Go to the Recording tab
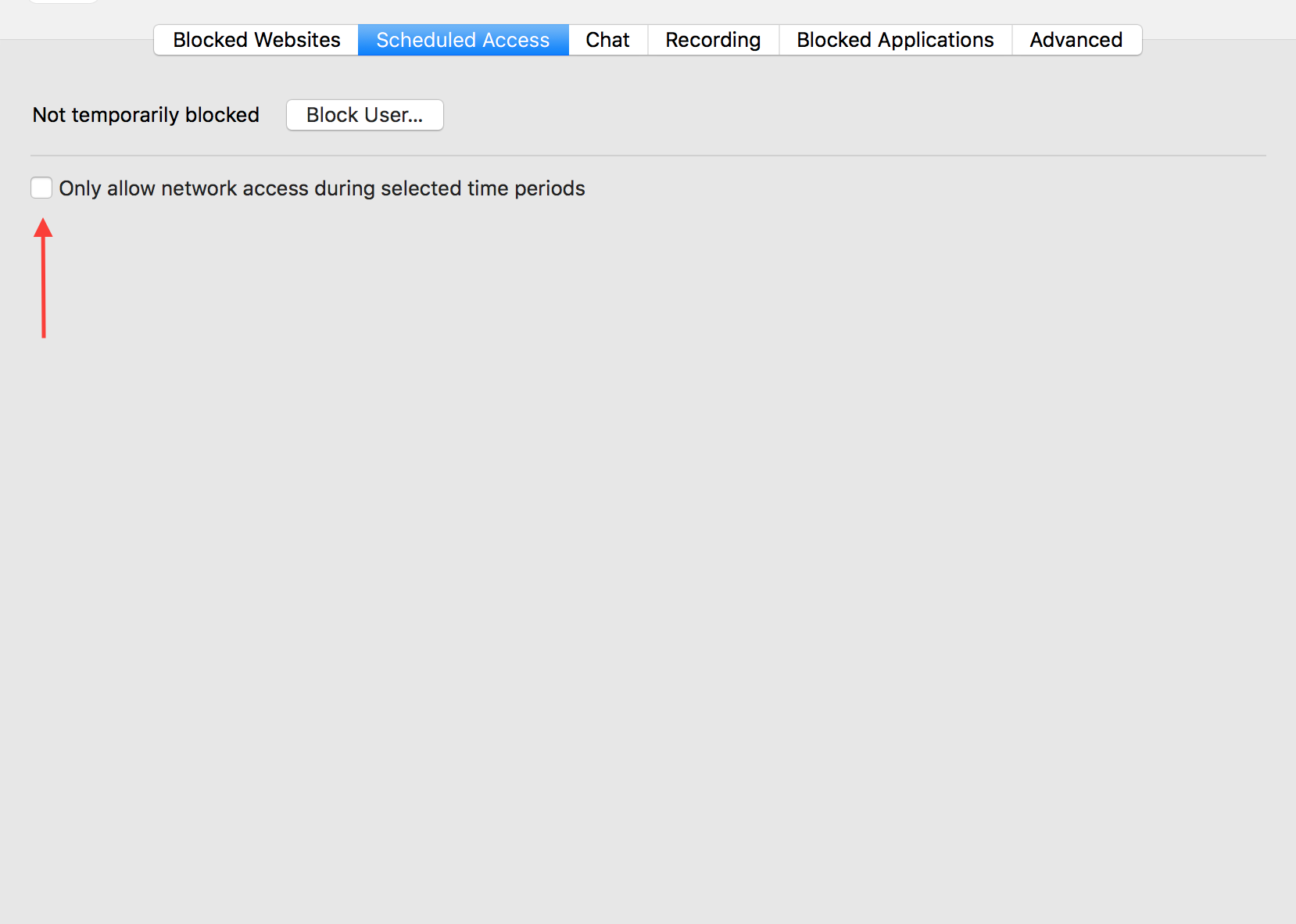This screenshot has width=1296, height=924. 713,40
